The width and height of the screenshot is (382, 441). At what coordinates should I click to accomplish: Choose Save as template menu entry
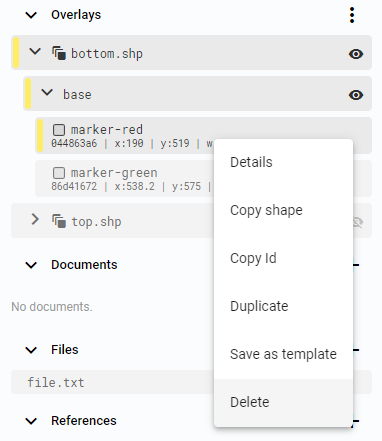pyautogui.click(x=283, y=354)
